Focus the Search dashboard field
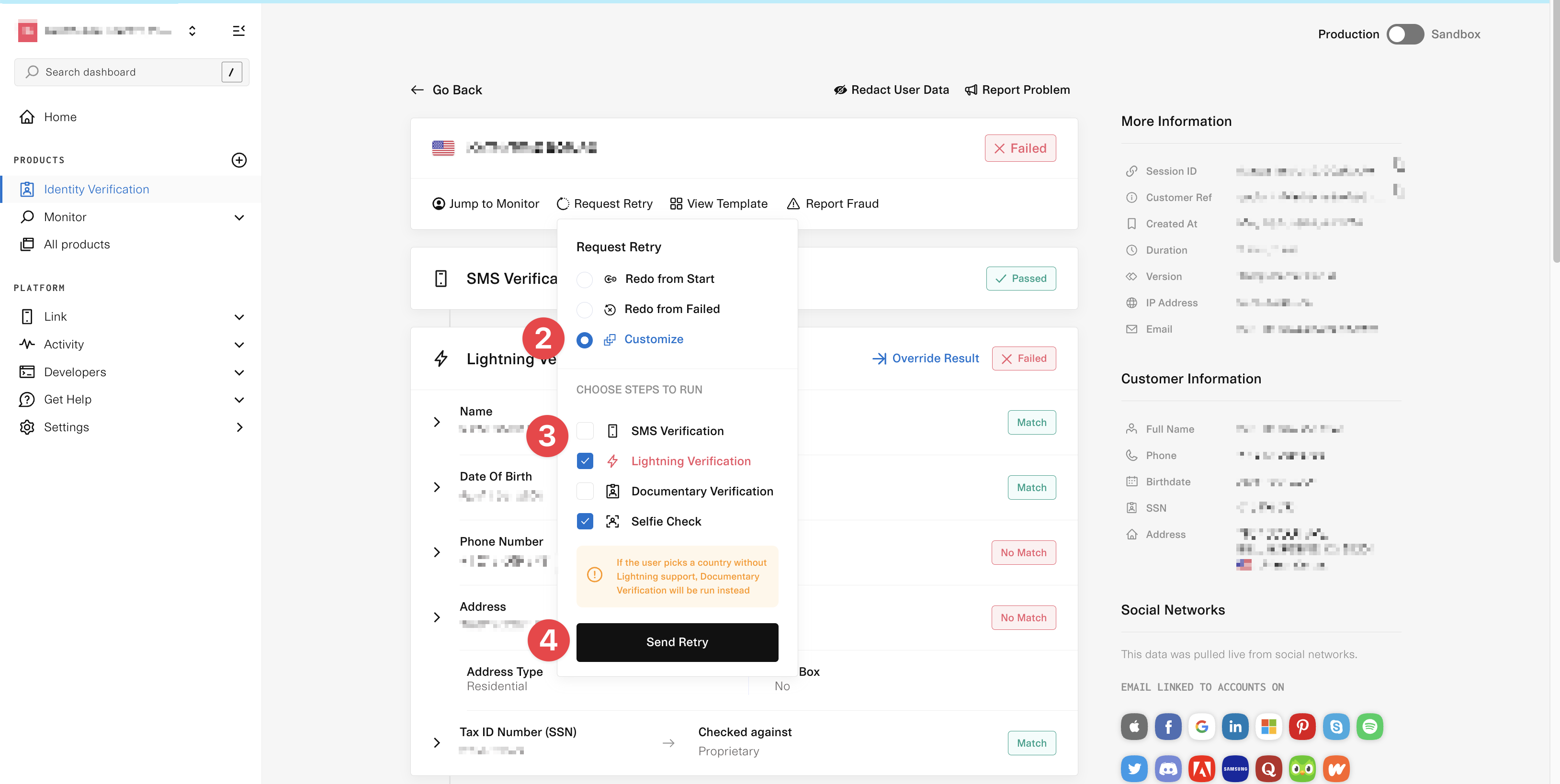The height and width of the screenshot is (784, 1560). coord(121,72)
